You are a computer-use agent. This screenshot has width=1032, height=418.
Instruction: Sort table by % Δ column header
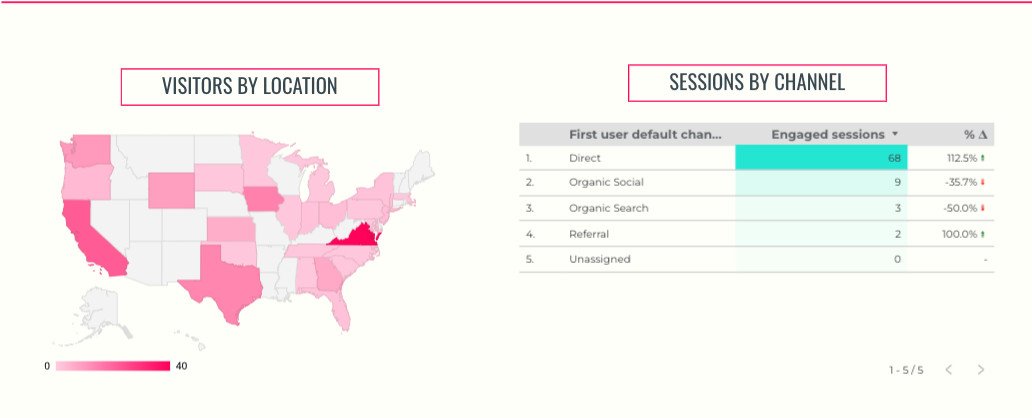pyautogui.click(x=975, y=134)
